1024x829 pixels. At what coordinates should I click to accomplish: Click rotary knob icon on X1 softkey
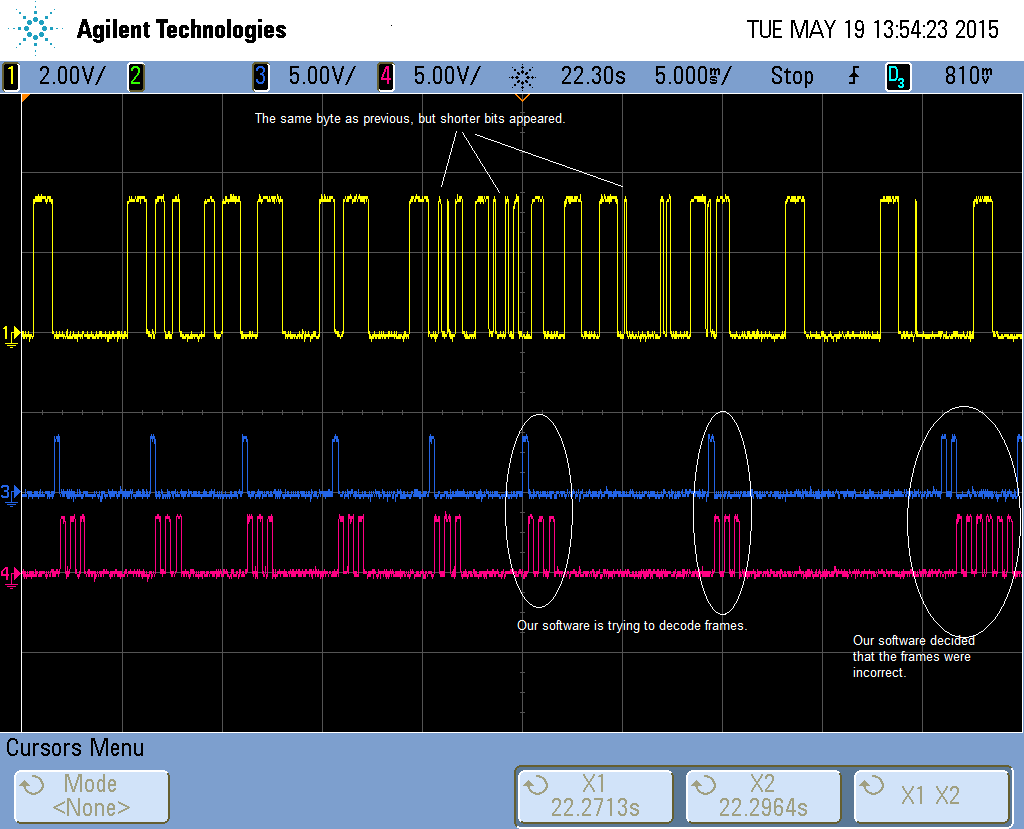(536, 785)
